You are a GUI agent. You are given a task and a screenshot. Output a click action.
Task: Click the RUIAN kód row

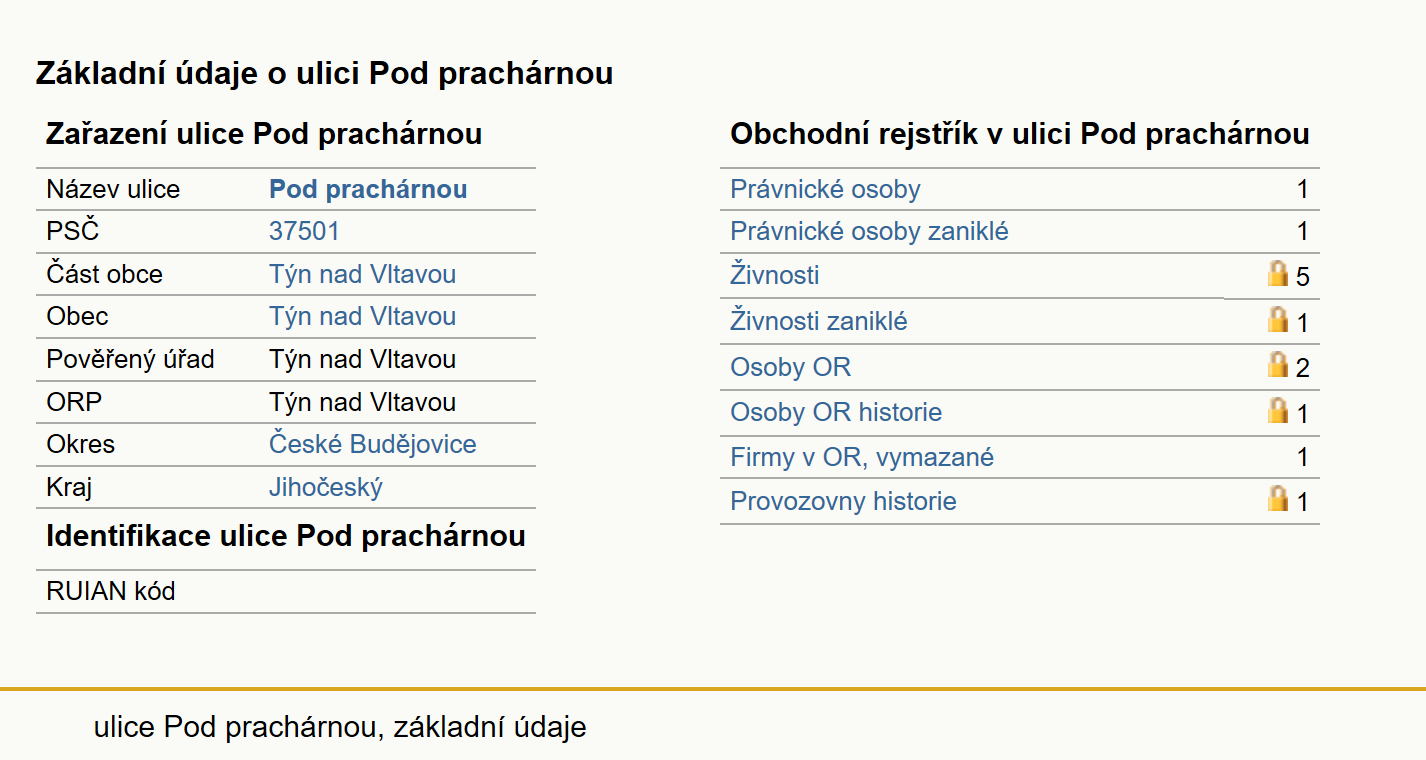286,591
